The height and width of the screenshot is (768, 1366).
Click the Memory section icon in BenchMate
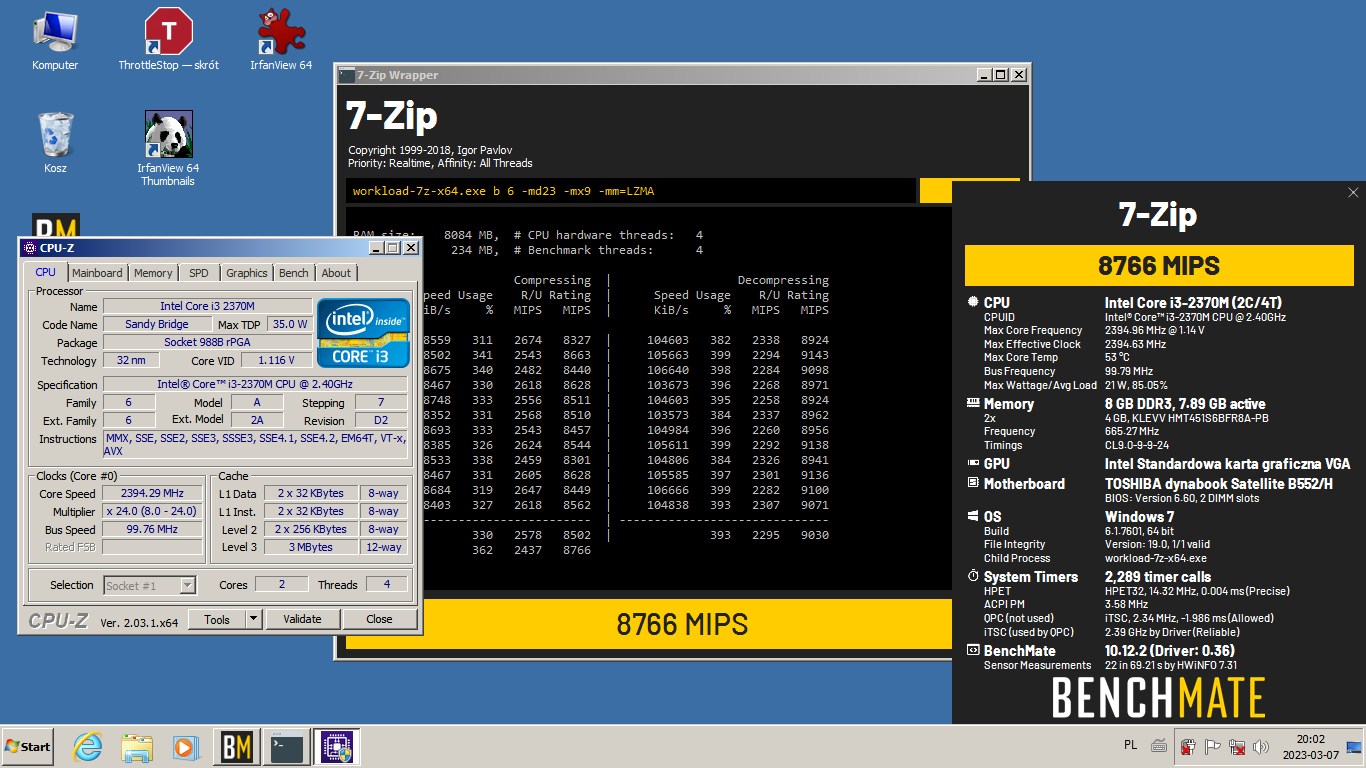(x=973, y=403)
